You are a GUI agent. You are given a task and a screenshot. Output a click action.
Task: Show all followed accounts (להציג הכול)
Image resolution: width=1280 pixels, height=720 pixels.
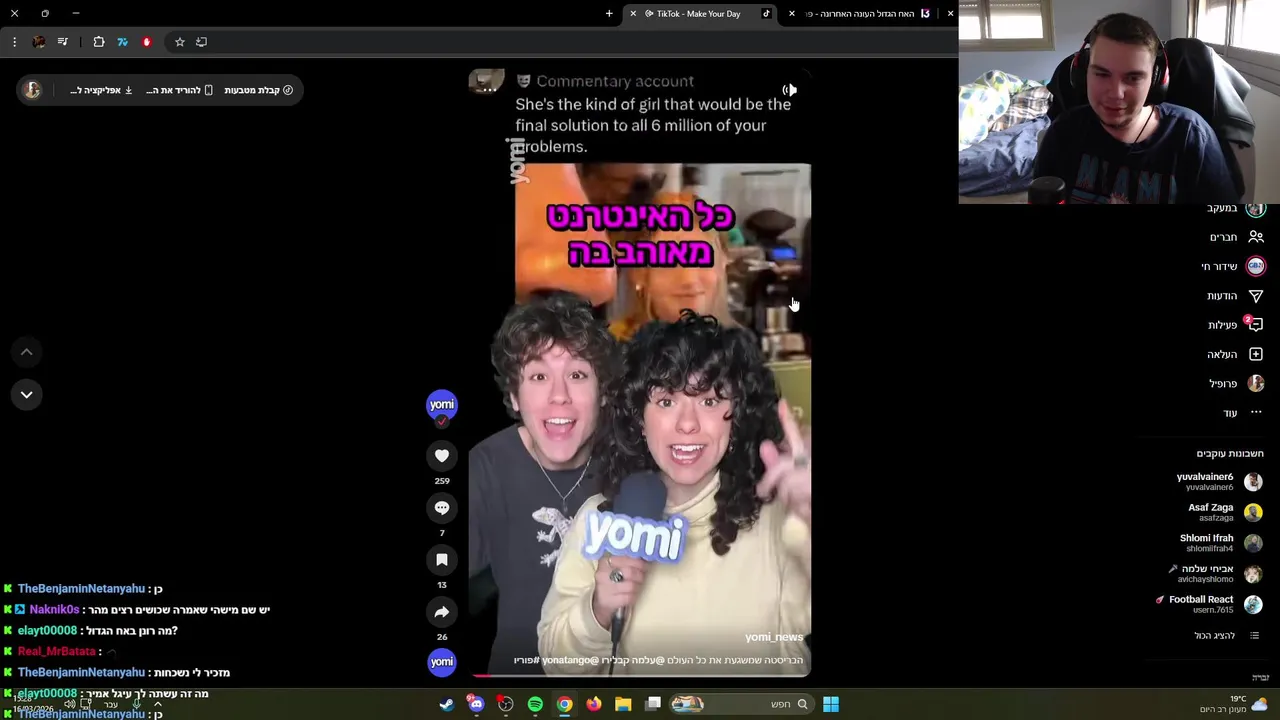tap(1226, 636)
